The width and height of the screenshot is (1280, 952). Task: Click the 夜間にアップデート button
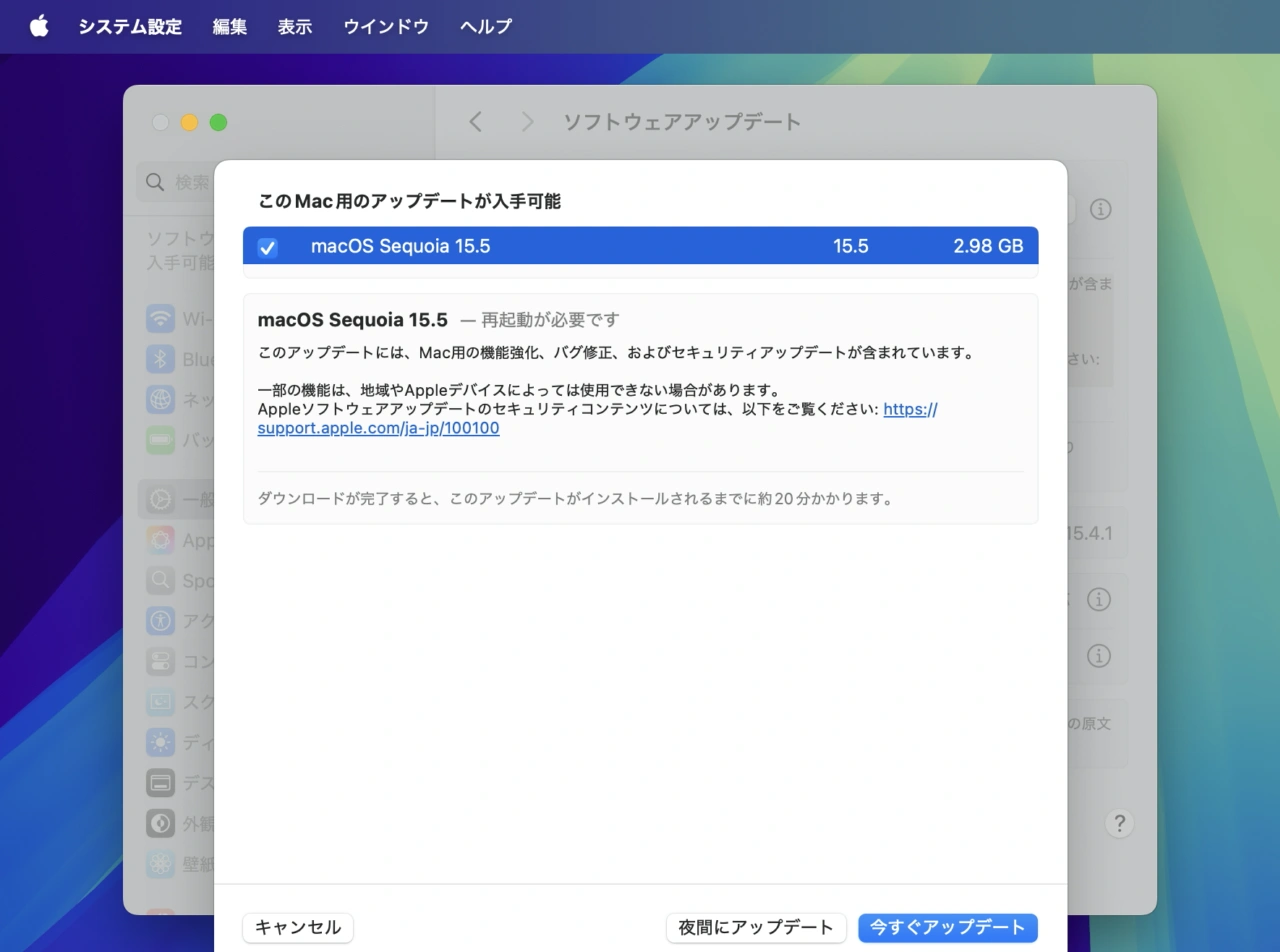coord(755,928)
